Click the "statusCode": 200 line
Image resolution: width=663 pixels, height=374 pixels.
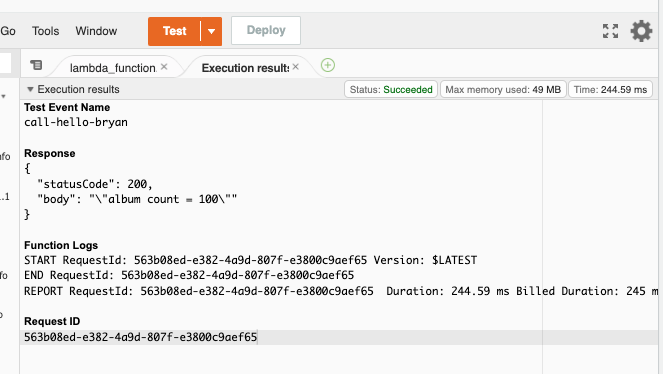(95, 184)
